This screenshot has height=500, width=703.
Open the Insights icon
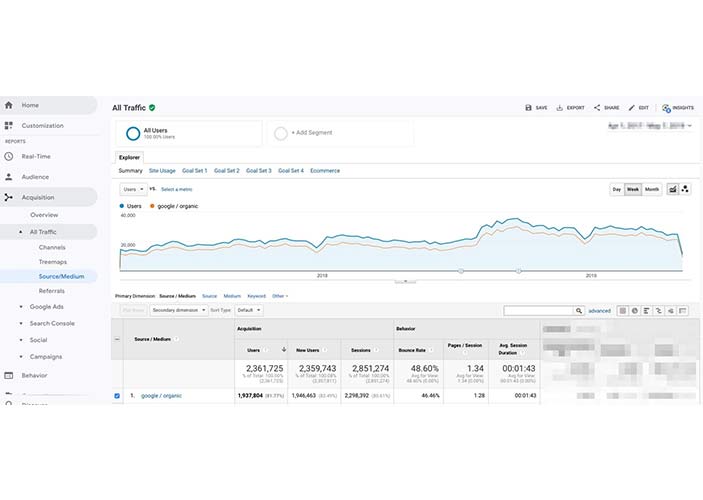point(666,108)
